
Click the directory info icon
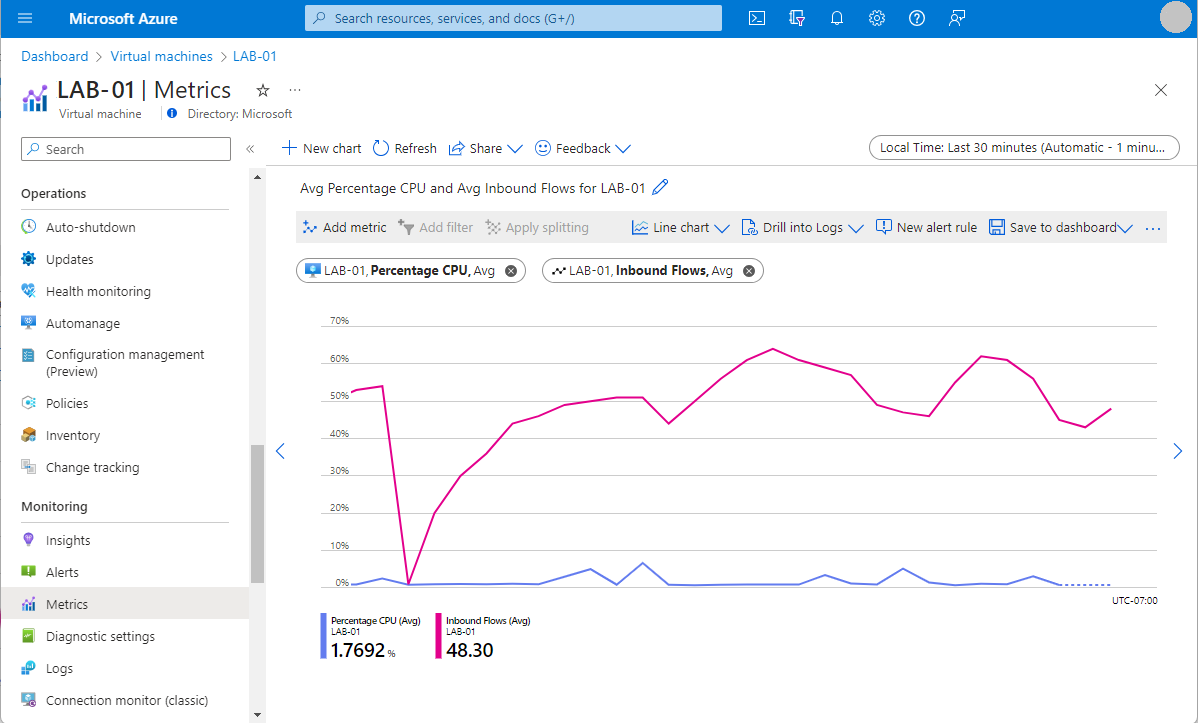click(x=172, y=113)
